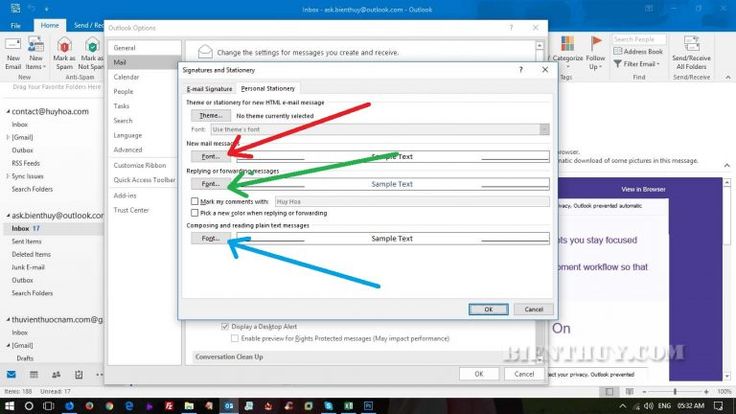
Task: Open Calendar view in navigation bar
Action: tap(34, 375)
